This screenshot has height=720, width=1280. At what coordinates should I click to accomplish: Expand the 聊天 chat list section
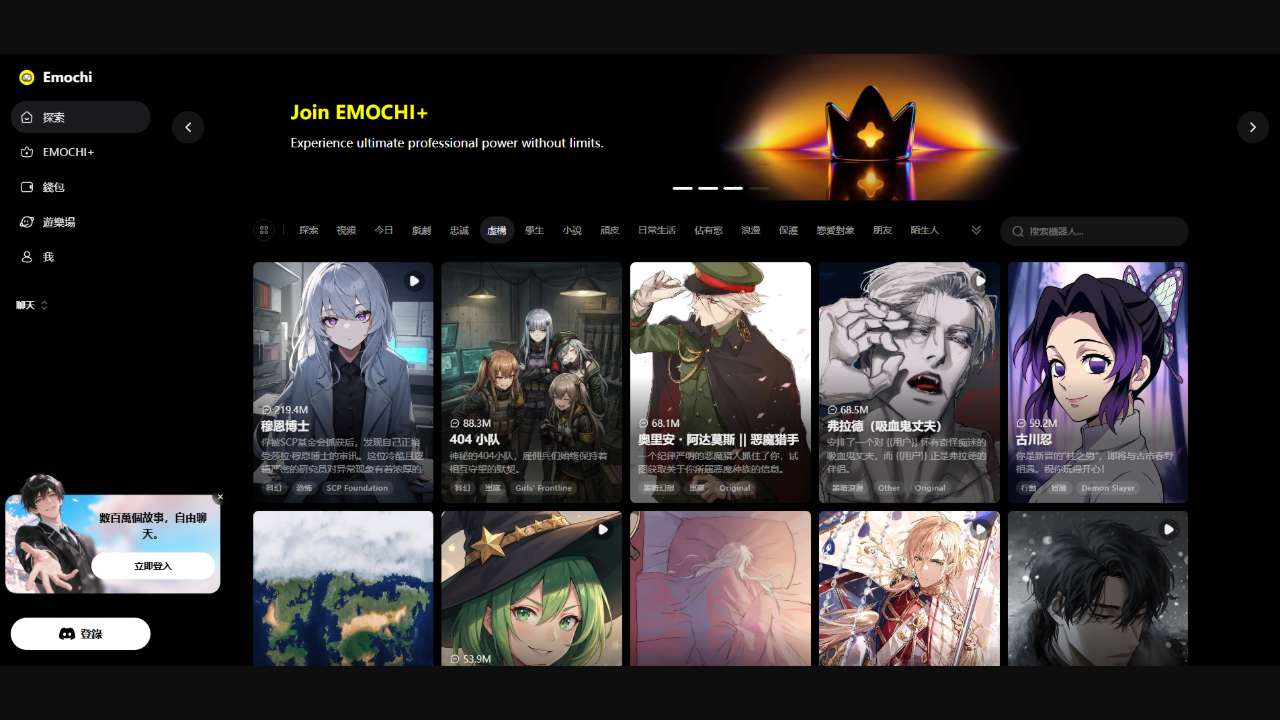point(32,305)
